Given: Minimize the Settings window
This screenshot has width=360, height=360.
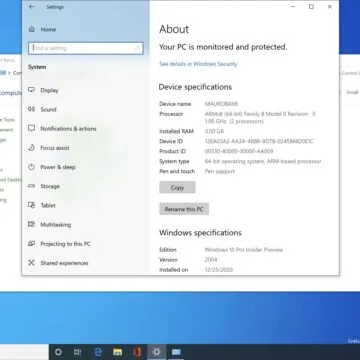Looking at the screenshot, I should [293, 7].
